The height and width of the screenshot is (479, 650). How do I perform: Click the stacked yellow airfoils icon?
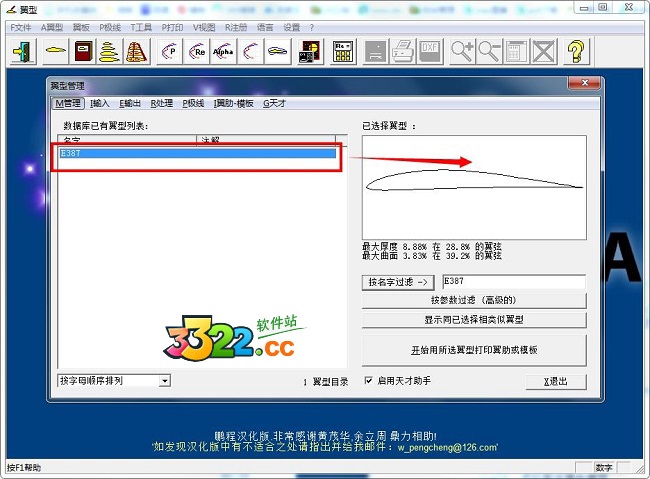pyautogui.click(x=110, y=51)
